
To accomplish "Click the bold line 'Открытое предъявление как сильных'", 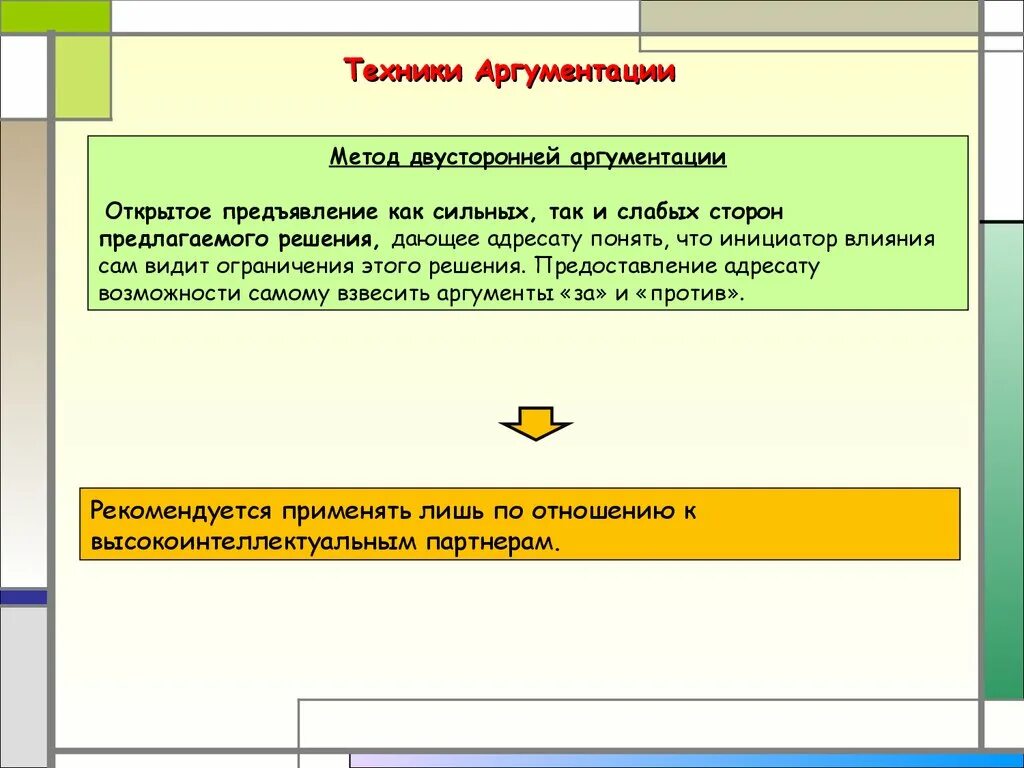I will [x=317, y=212].
